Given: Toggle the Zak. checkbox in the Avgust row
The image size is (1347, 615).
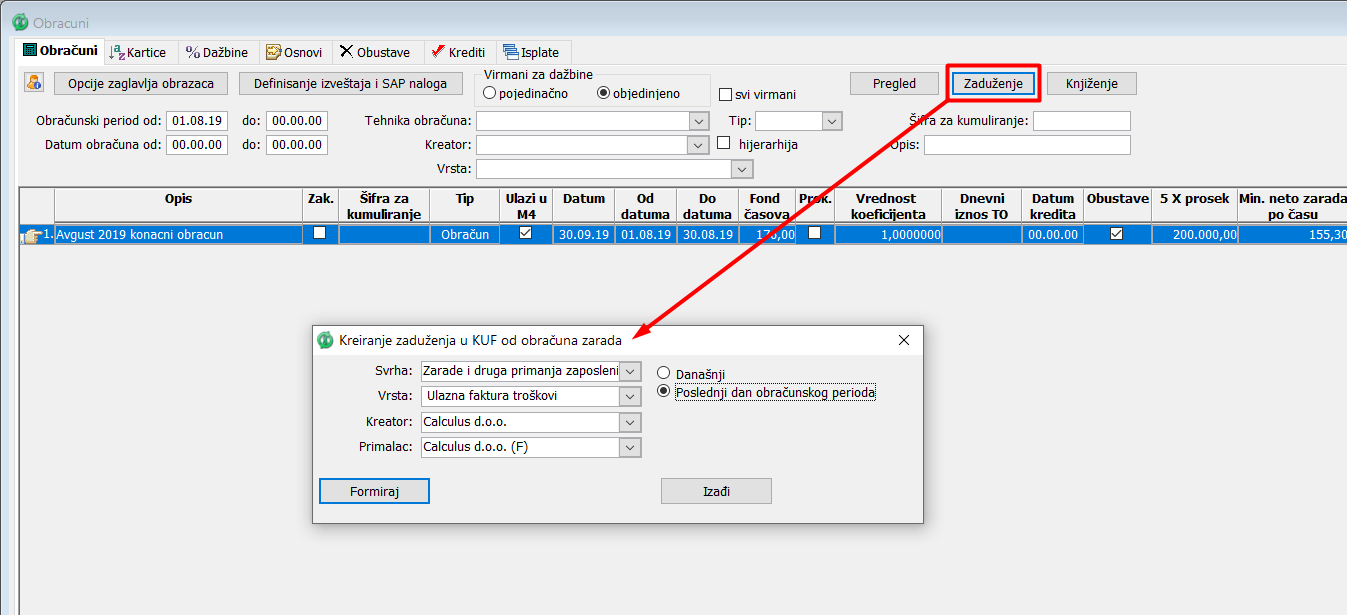Looking at the screenshot, I should 320,233.
